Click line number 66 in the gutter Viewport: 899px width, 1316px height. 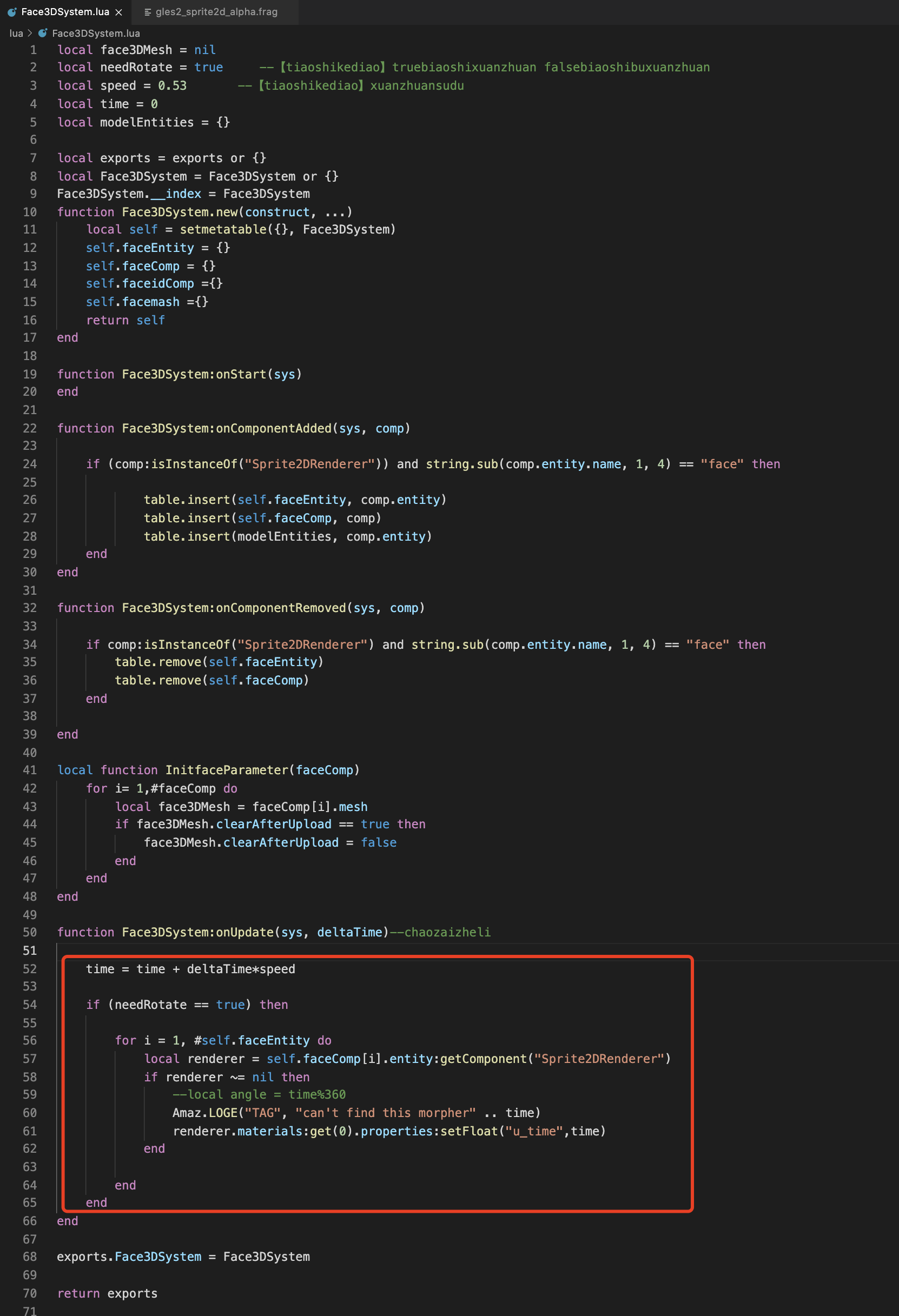[29, 1221]
